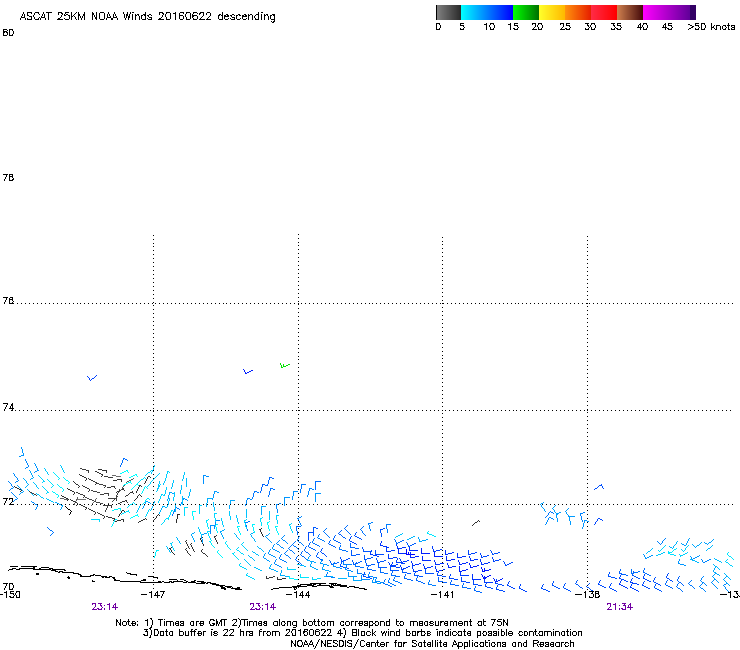Click the red 30-35 knots color segment
This screenshot has height=650, width=740.
click(604, 12)
